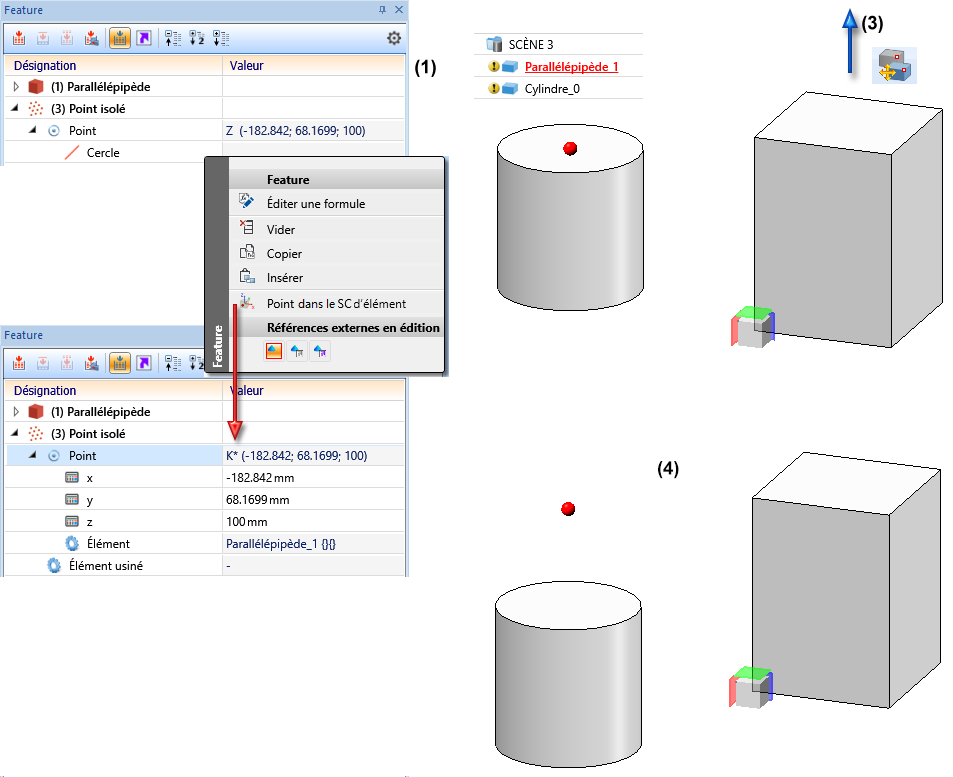Click Désignation column header in upper Feature panel
Image resolution: width=953 pixels, height=777 pixels.
(45, 66)
